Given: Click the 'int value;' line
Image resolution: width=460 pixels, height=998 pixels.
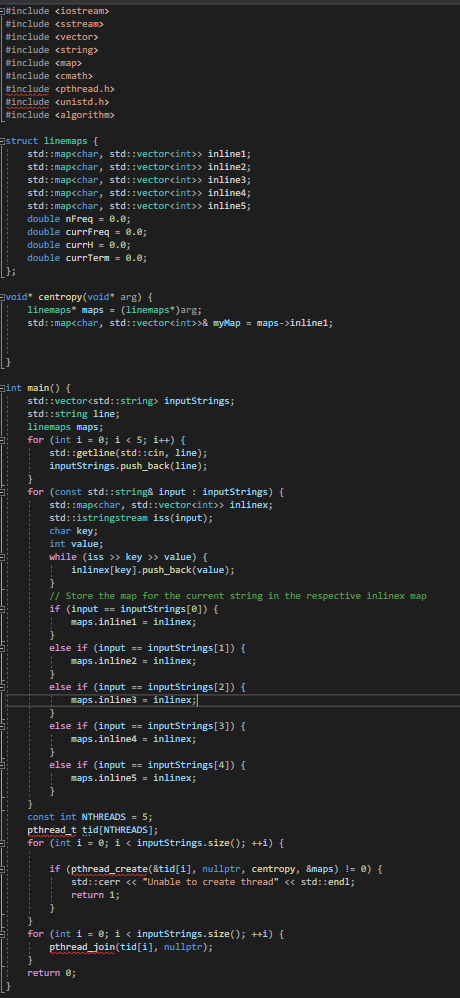Looking at the screenshot, I should (76, 544).
